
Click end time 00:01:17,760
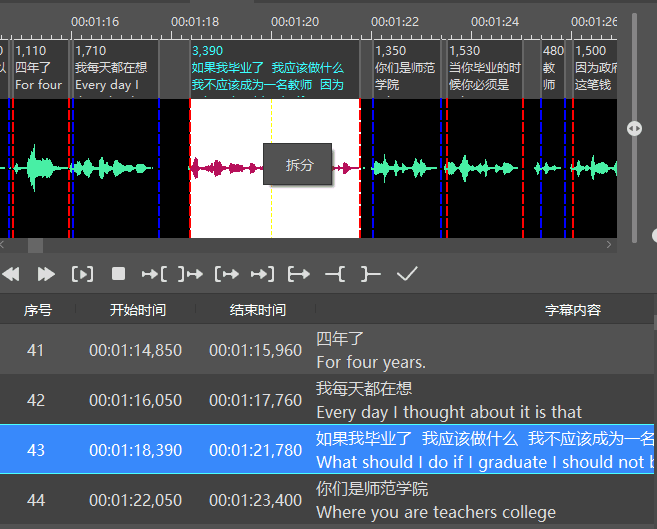pos(256,400)
